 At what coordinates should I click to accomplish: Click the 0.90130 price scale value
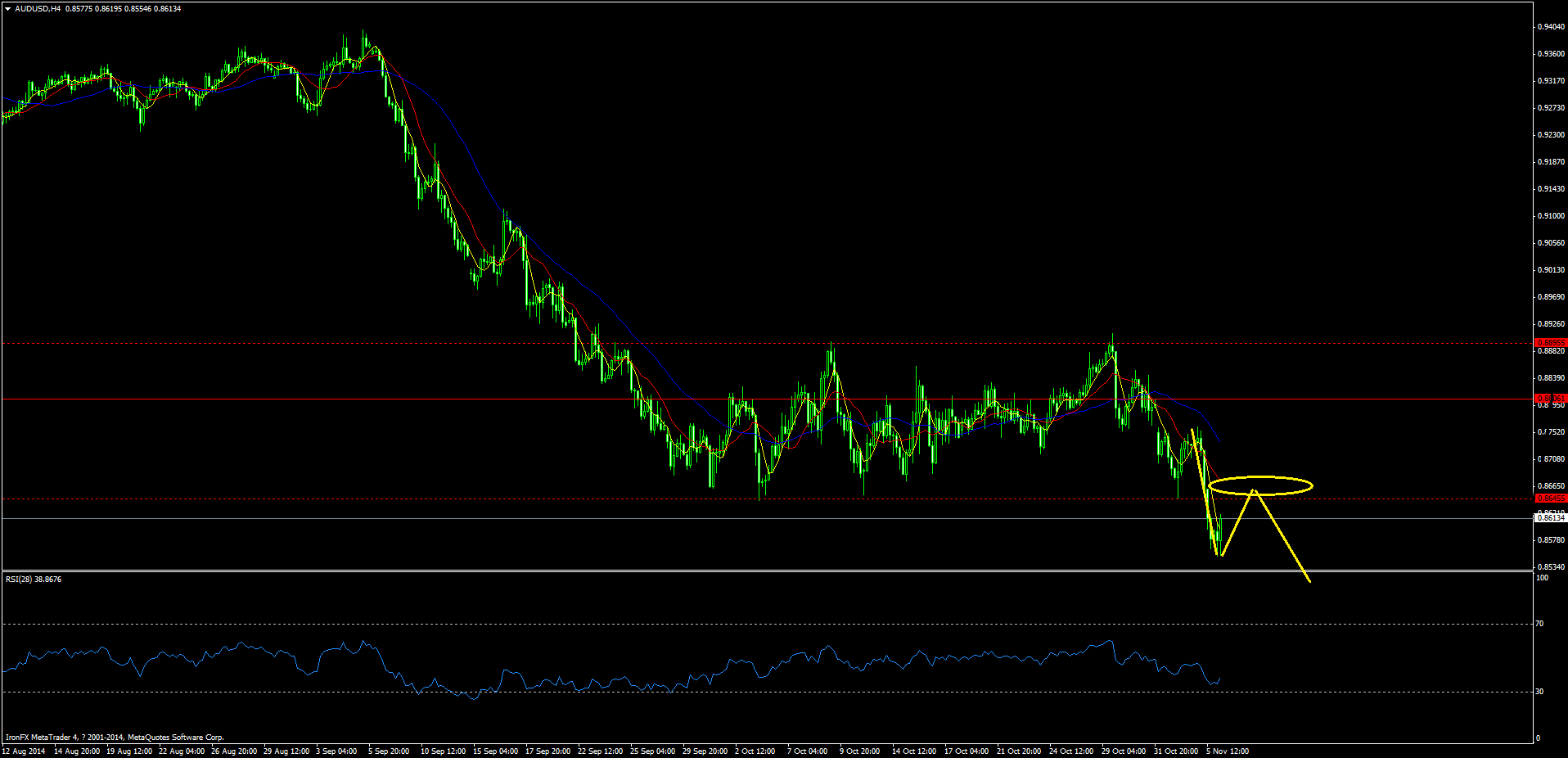(1551, 270)
